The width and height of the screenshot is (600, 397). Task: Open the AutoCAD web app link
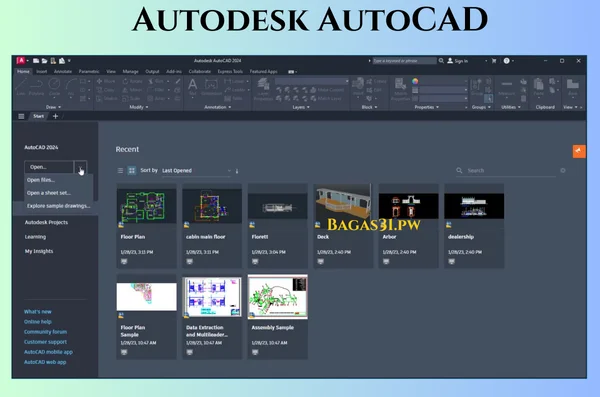(45, 362)
